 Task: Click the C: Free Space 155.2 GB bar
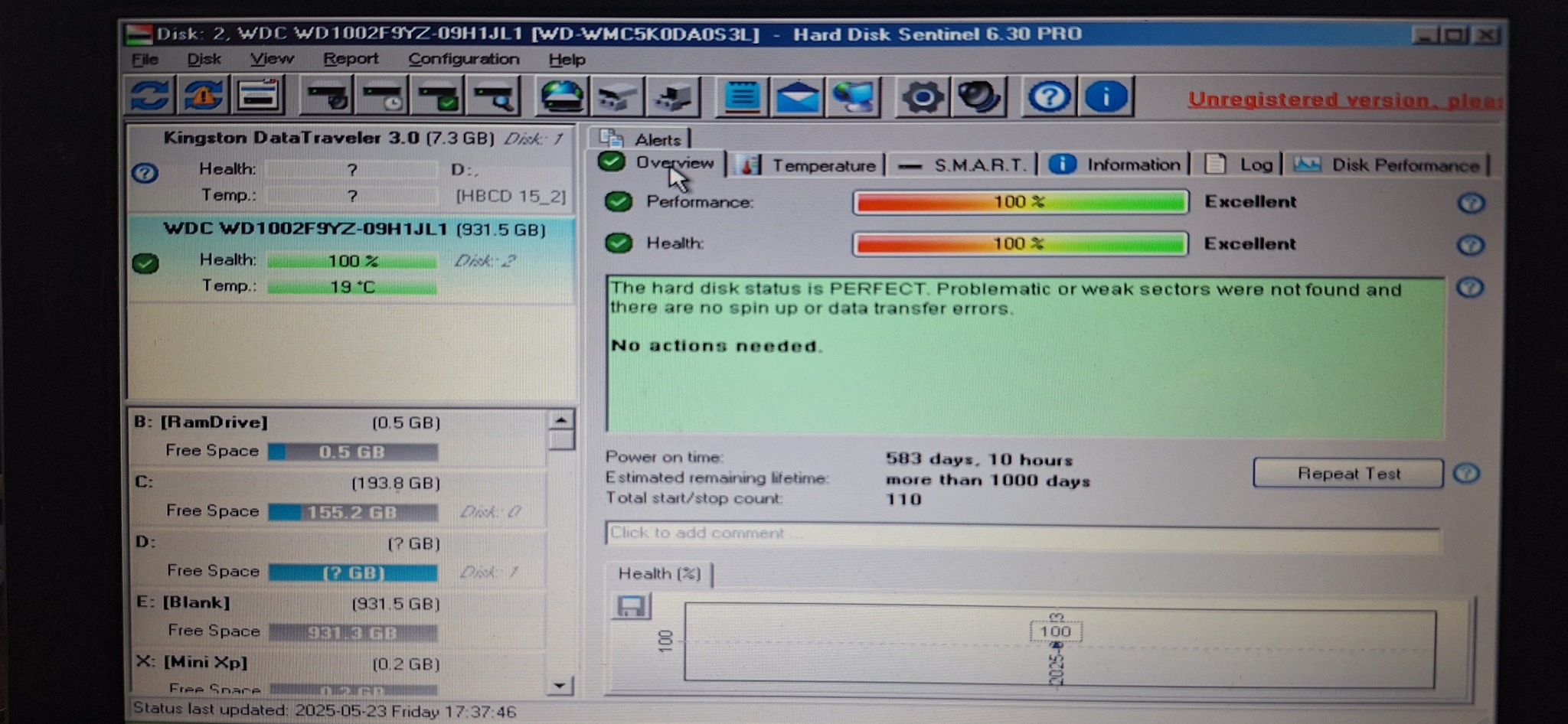tap(353, 512)
